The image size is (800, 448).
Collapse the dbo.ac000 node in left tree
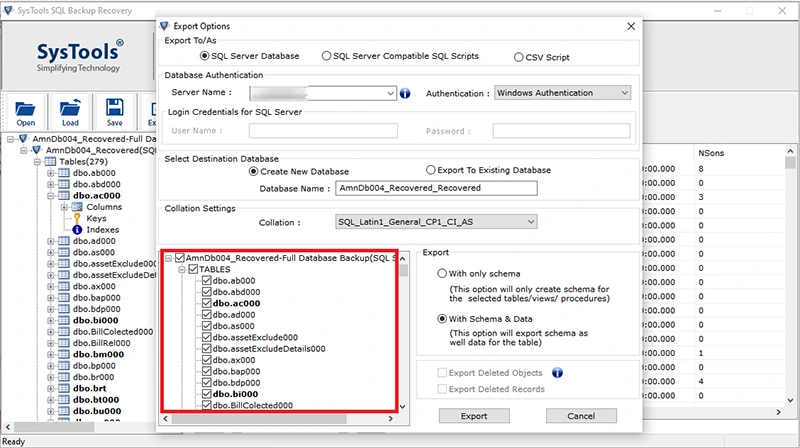51,196
